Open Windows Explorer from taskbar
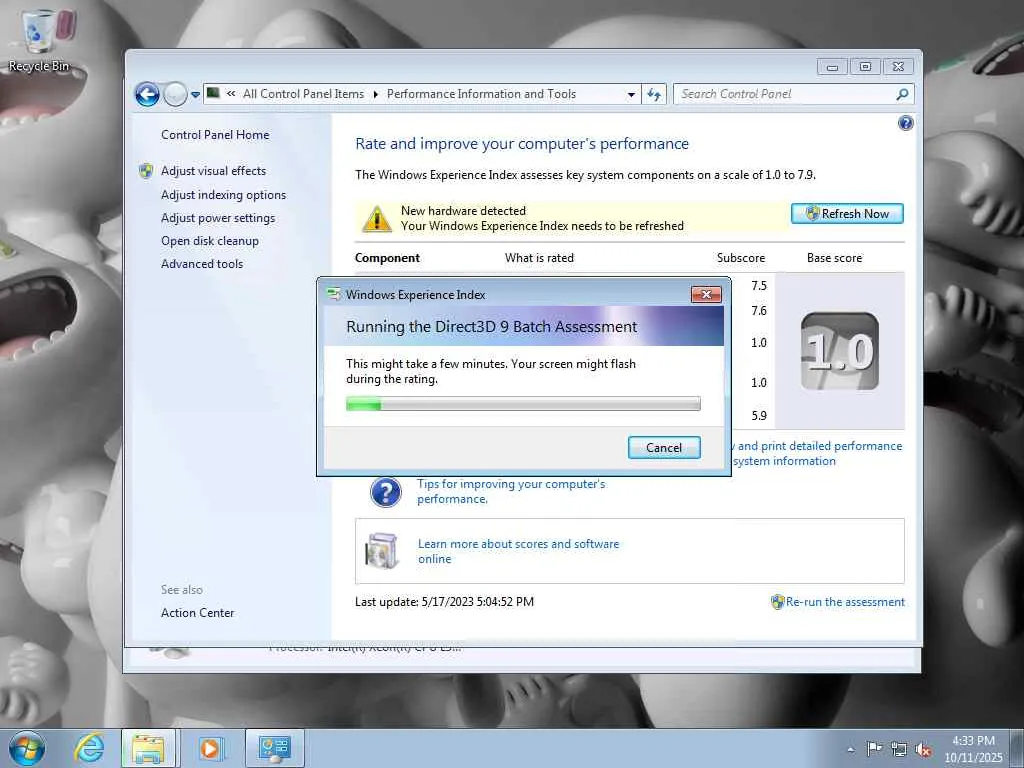This screenshot has height=768, width=1024. (149, 748)
